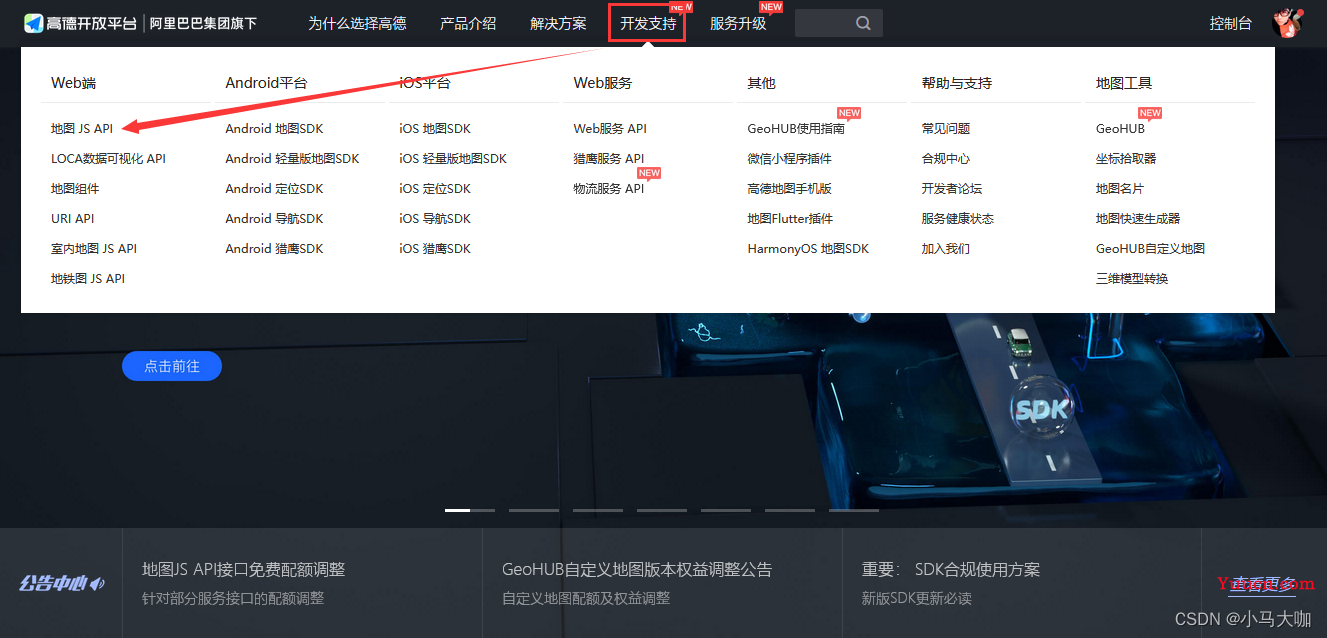The height and width of the screenshot is (638, 1327).
Task: Open 服务升级 menu
Action: click(738, 23)
